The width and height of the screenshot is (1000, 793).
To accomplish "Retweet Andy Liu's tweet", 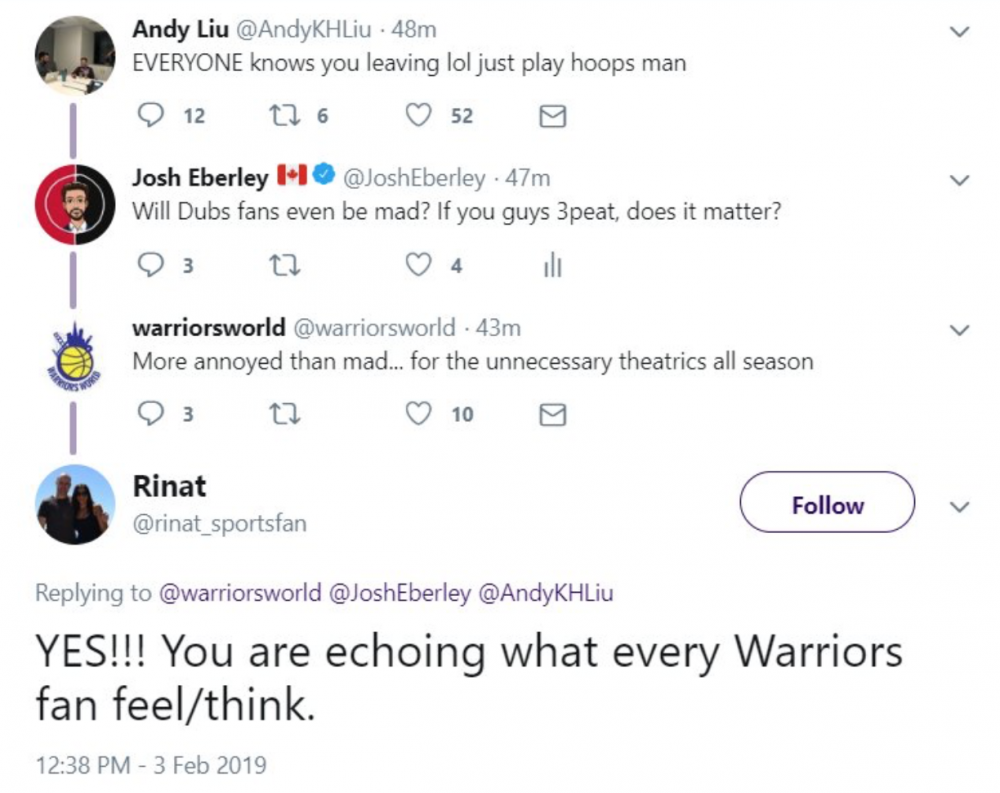I will click(x=282, y=116).
